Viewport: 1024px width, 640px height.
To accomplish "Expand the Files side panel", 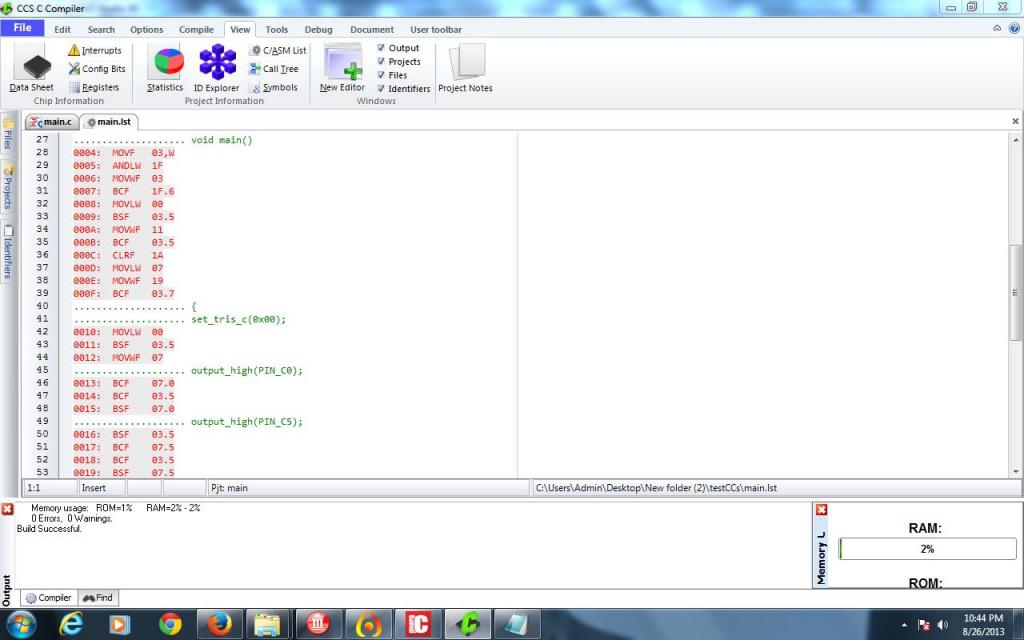I will [x=8, y=135].
